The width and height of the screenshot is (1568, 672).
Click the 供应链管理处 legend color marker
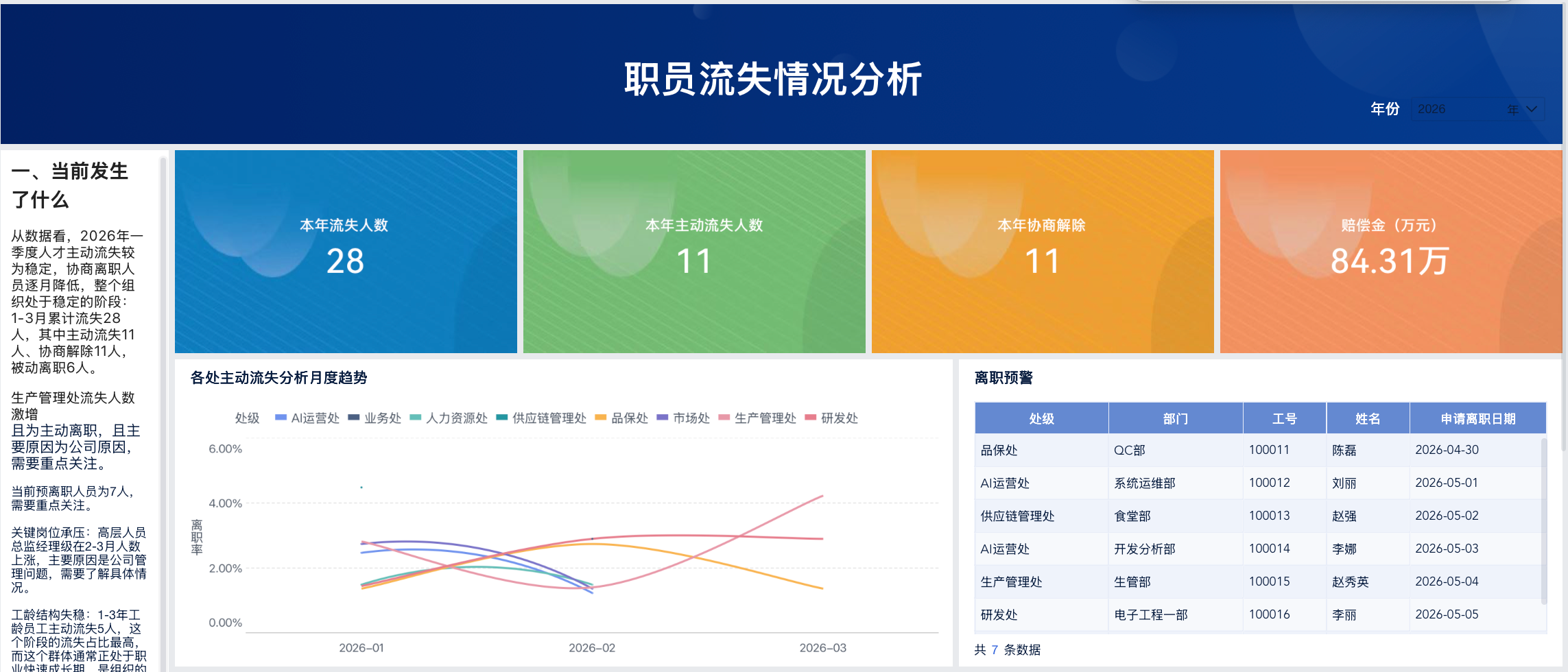(x=501, y=417)
